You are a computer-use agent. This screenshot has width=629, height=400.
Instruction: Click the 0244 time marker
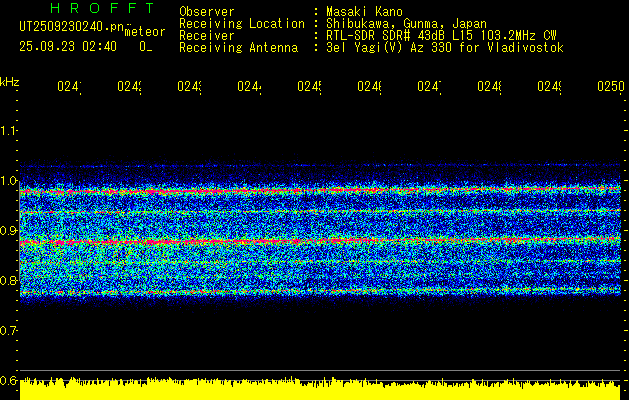point(249,86)
